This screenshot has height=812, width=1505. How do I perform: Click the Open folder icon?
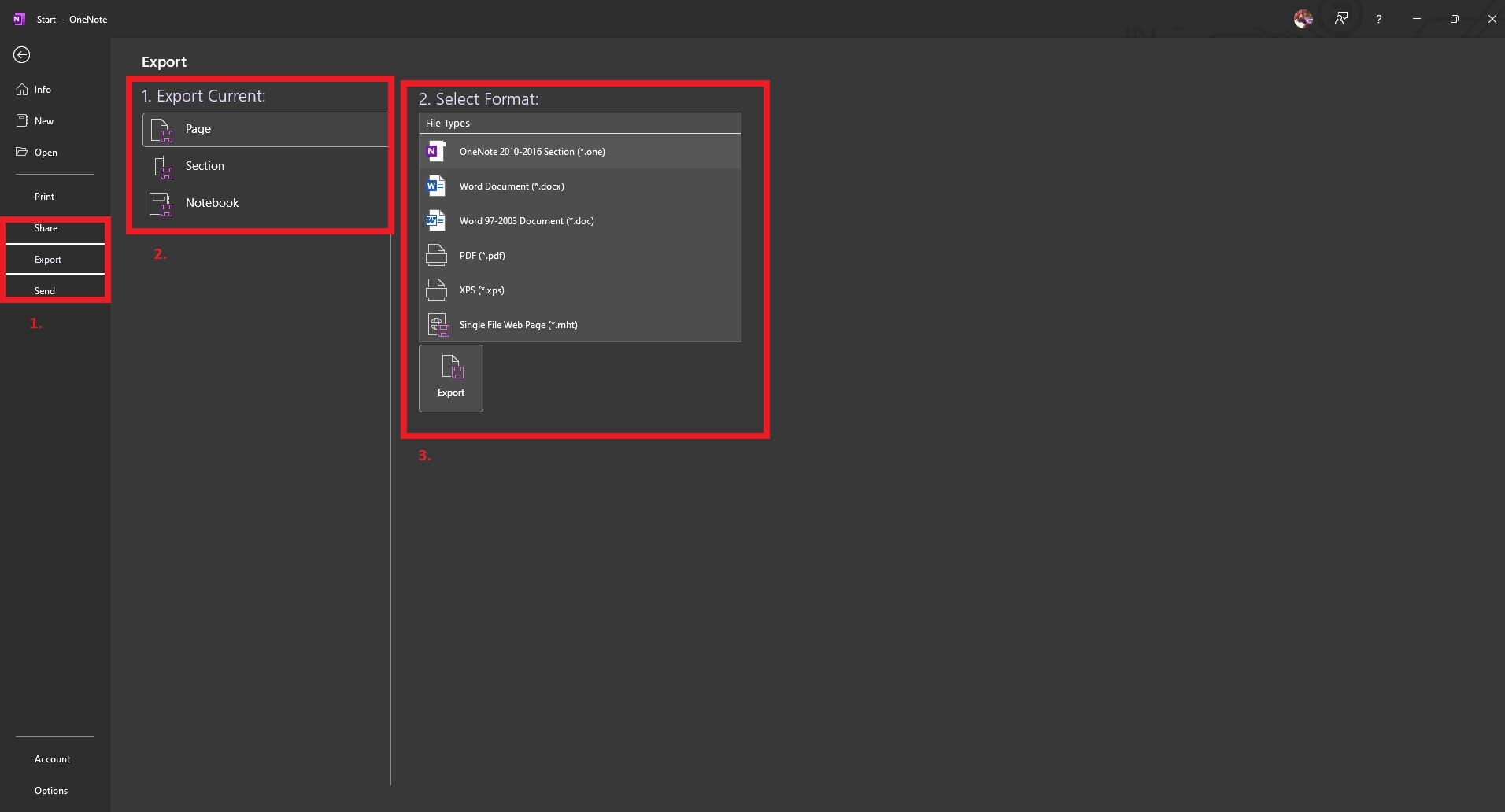(22, 152)
